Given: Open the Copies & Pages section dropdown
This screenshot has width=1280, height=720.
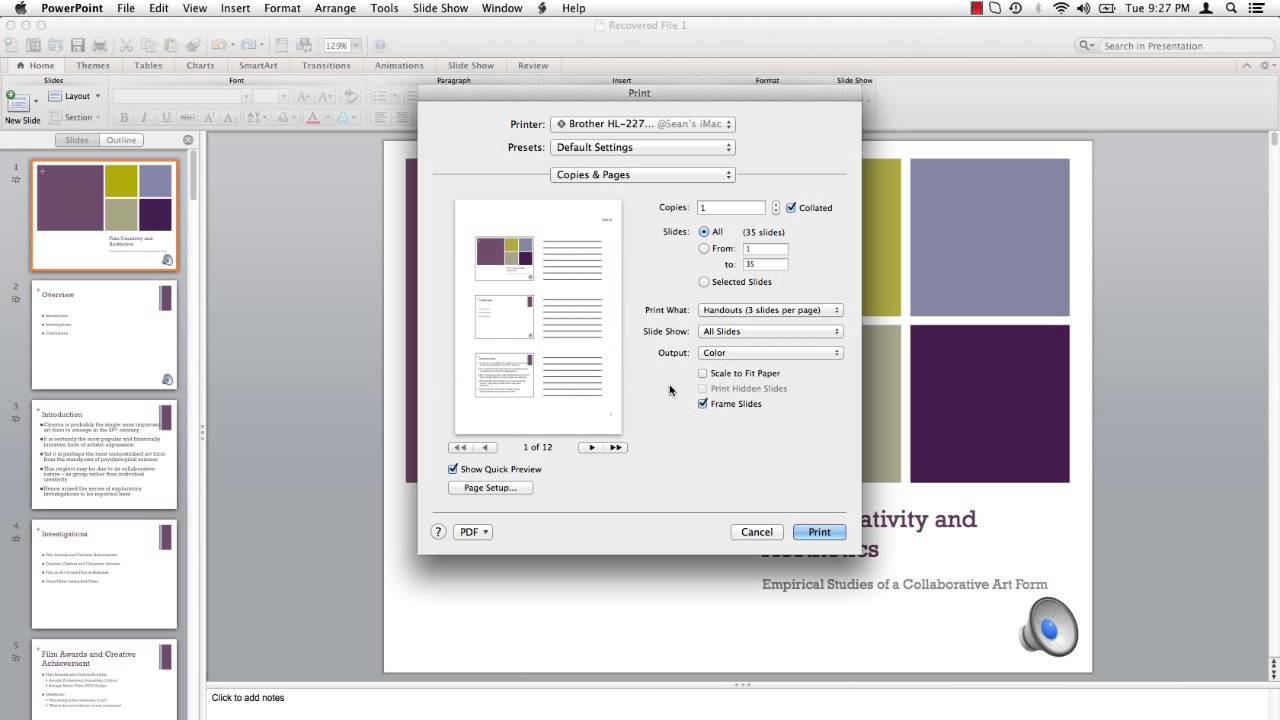Looking at the screenshot, I should pos(643,175).
